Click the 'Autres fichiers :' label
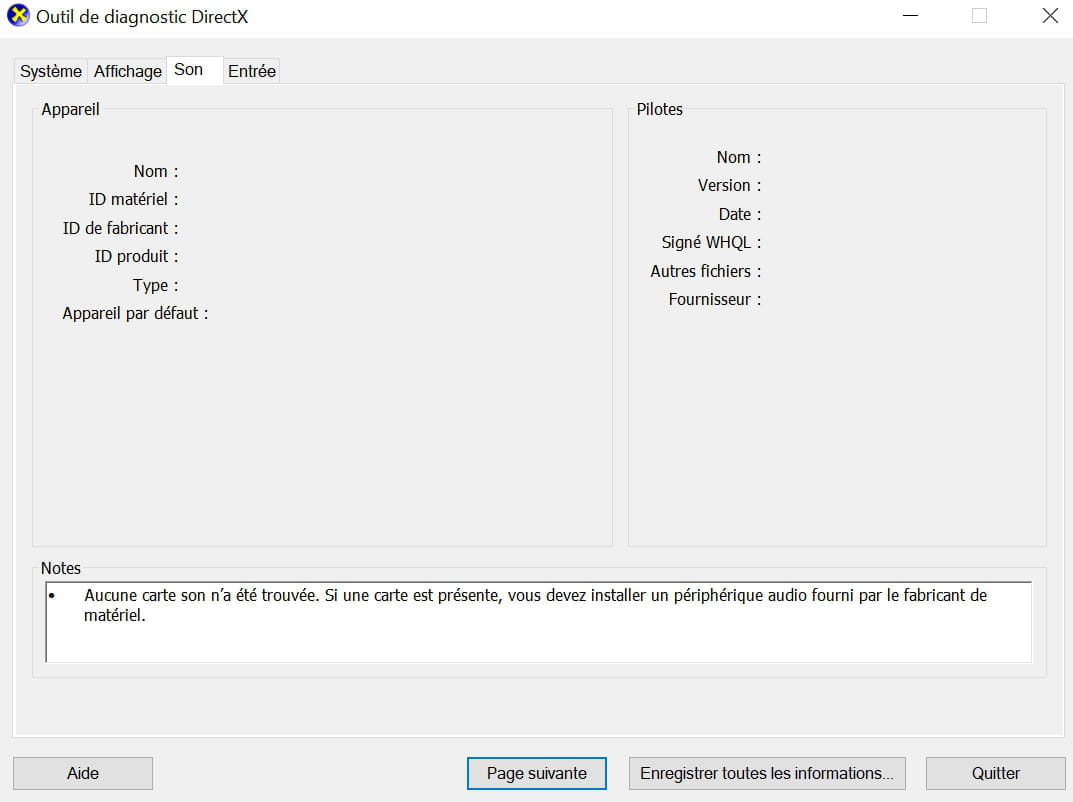Image resolution: width=1073 pixels, height=802 pixels. click(706, 271)
